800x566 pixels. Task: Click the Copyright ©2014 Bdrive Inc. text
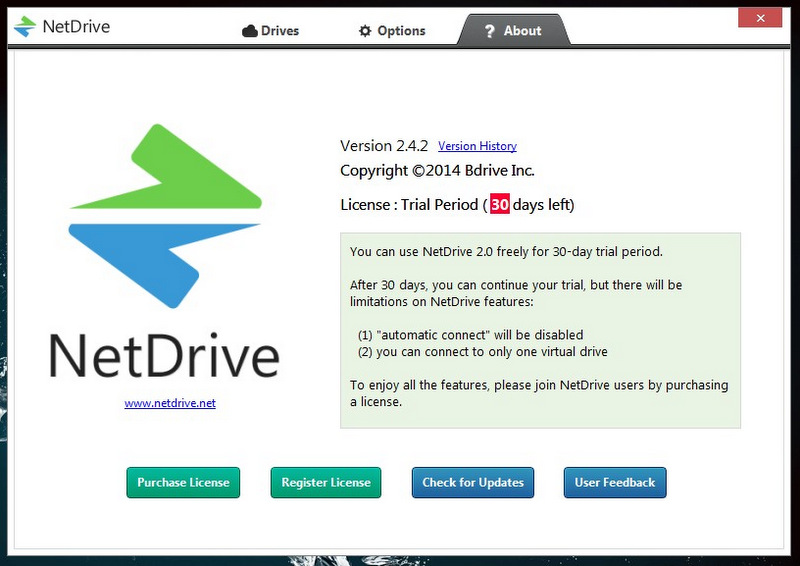tap(437, 170)
